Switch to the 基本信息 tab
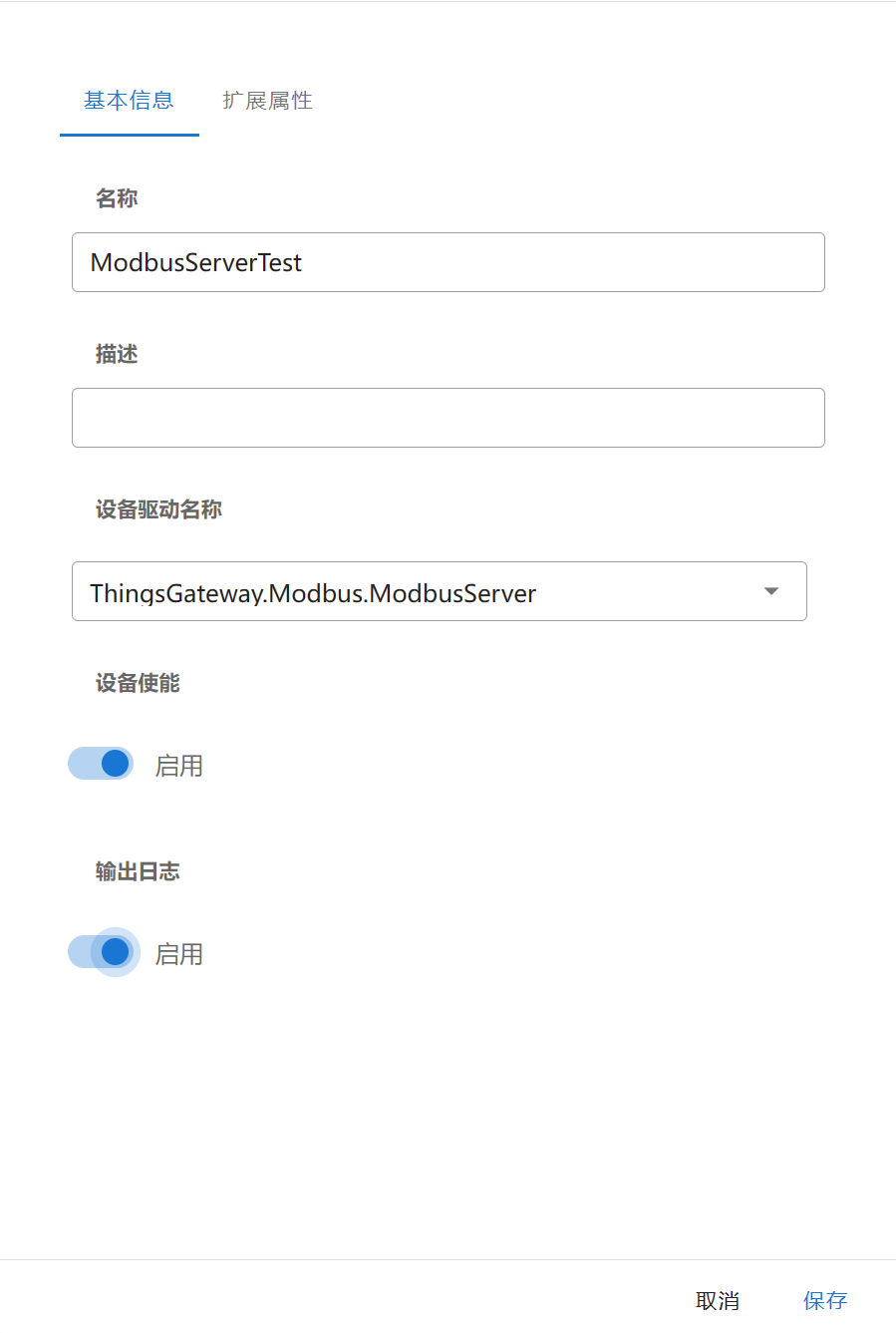The height and width of the screenshot is (1333, 896). [129, 101]
